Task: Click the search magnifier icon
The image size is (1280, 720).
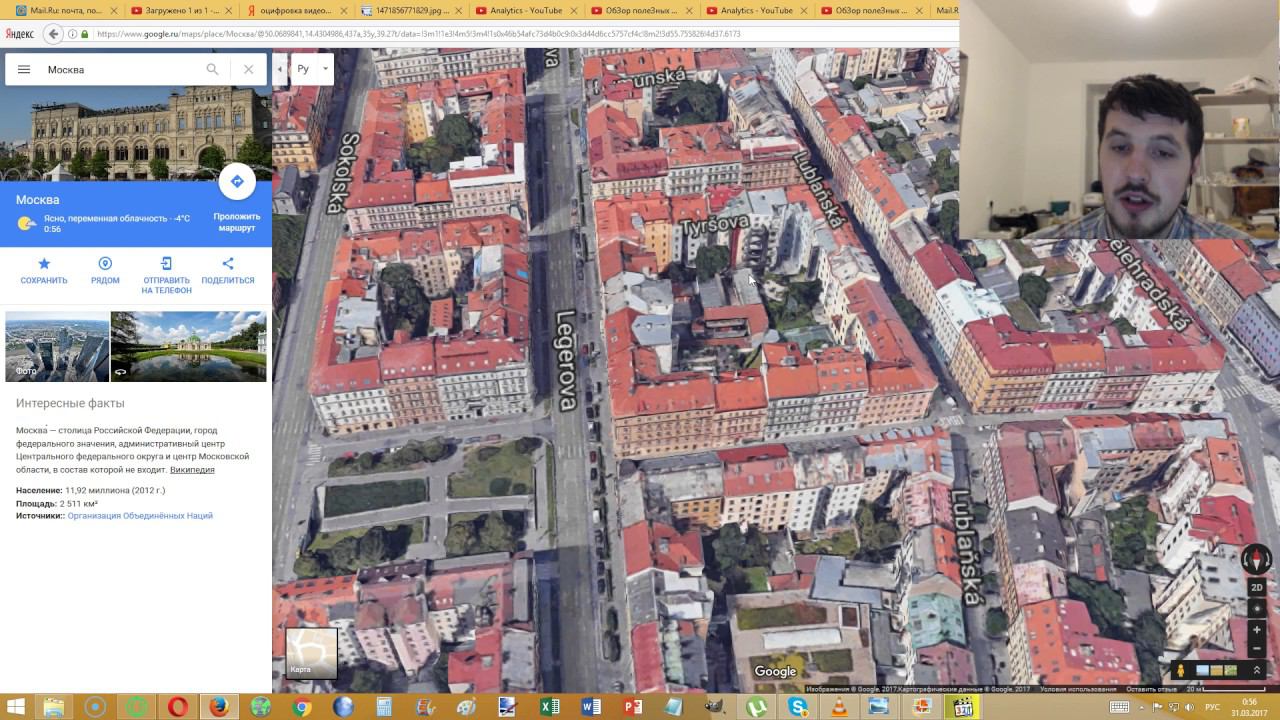Action: 212,69
